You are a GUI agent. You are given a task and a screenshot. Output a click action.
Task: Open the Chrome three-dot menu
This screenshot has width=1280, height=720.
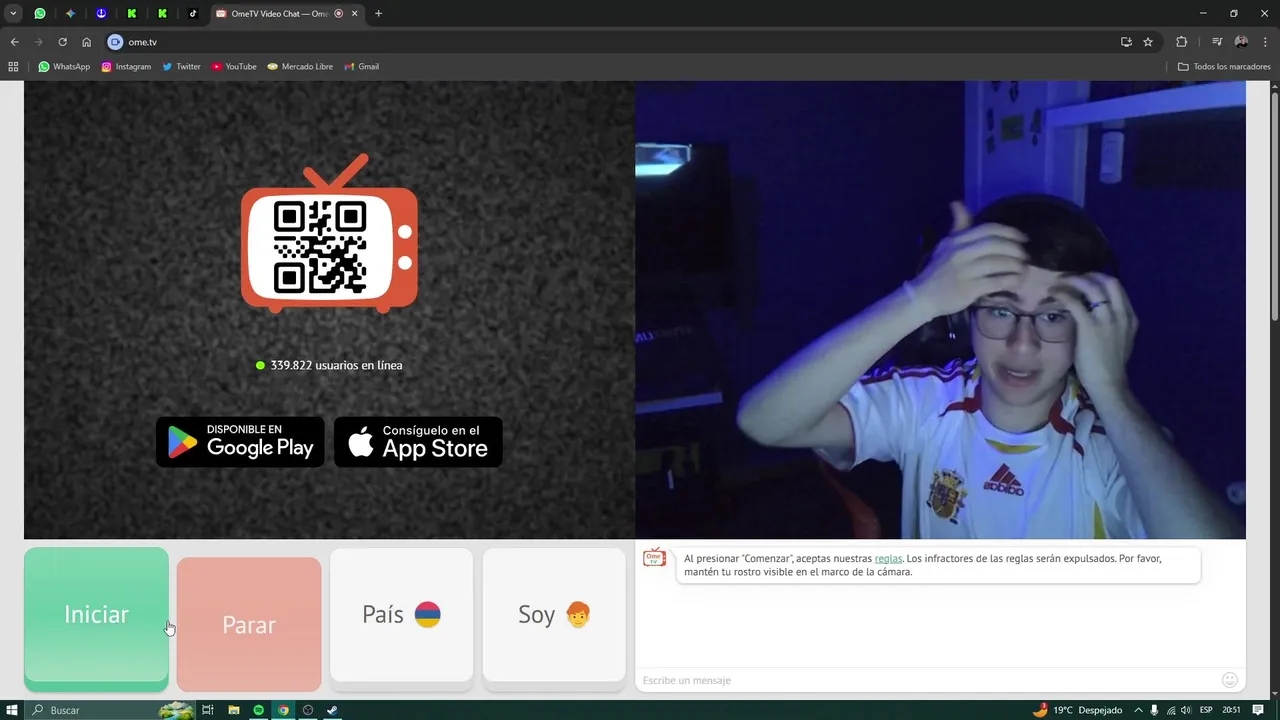(x=1265, y=42)
